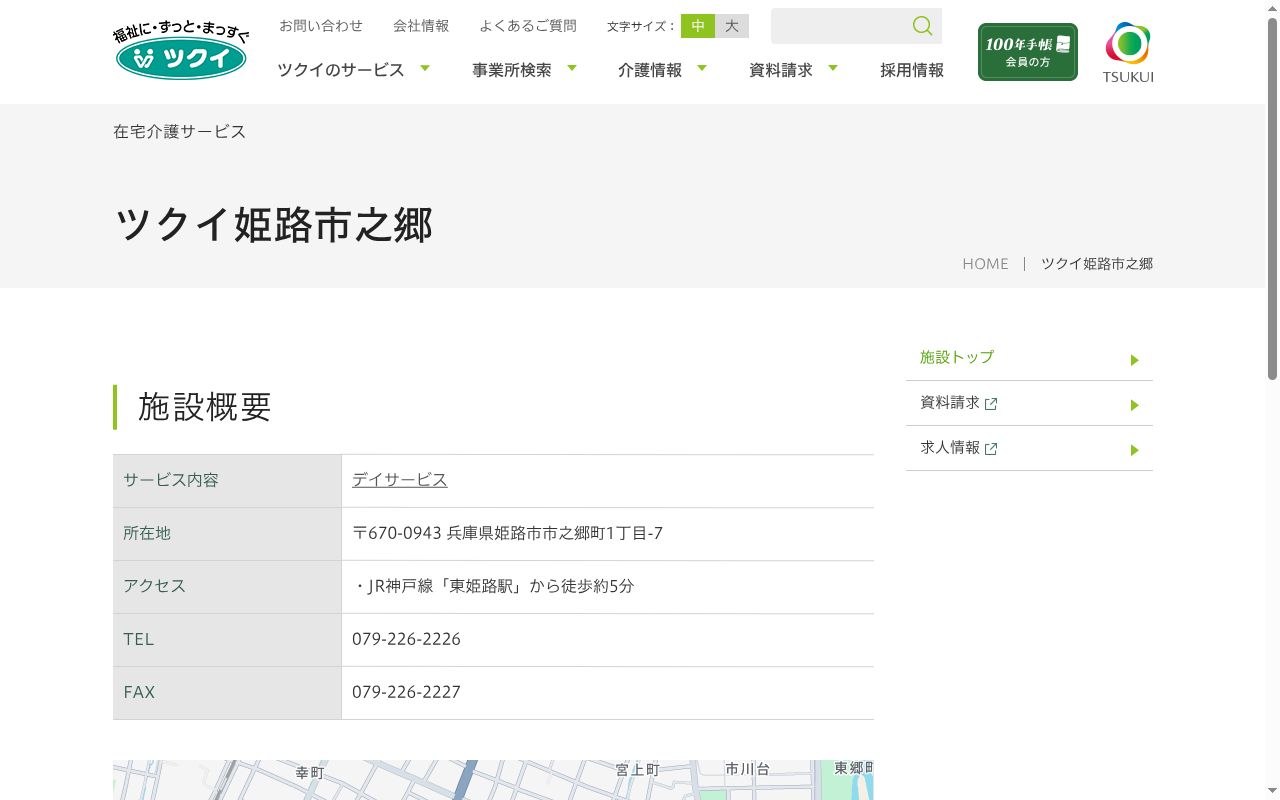The height and width of the screenshot is (800, 1280).
Task: Click the サービス内容 row header
Action: click(x=227, y=480)
